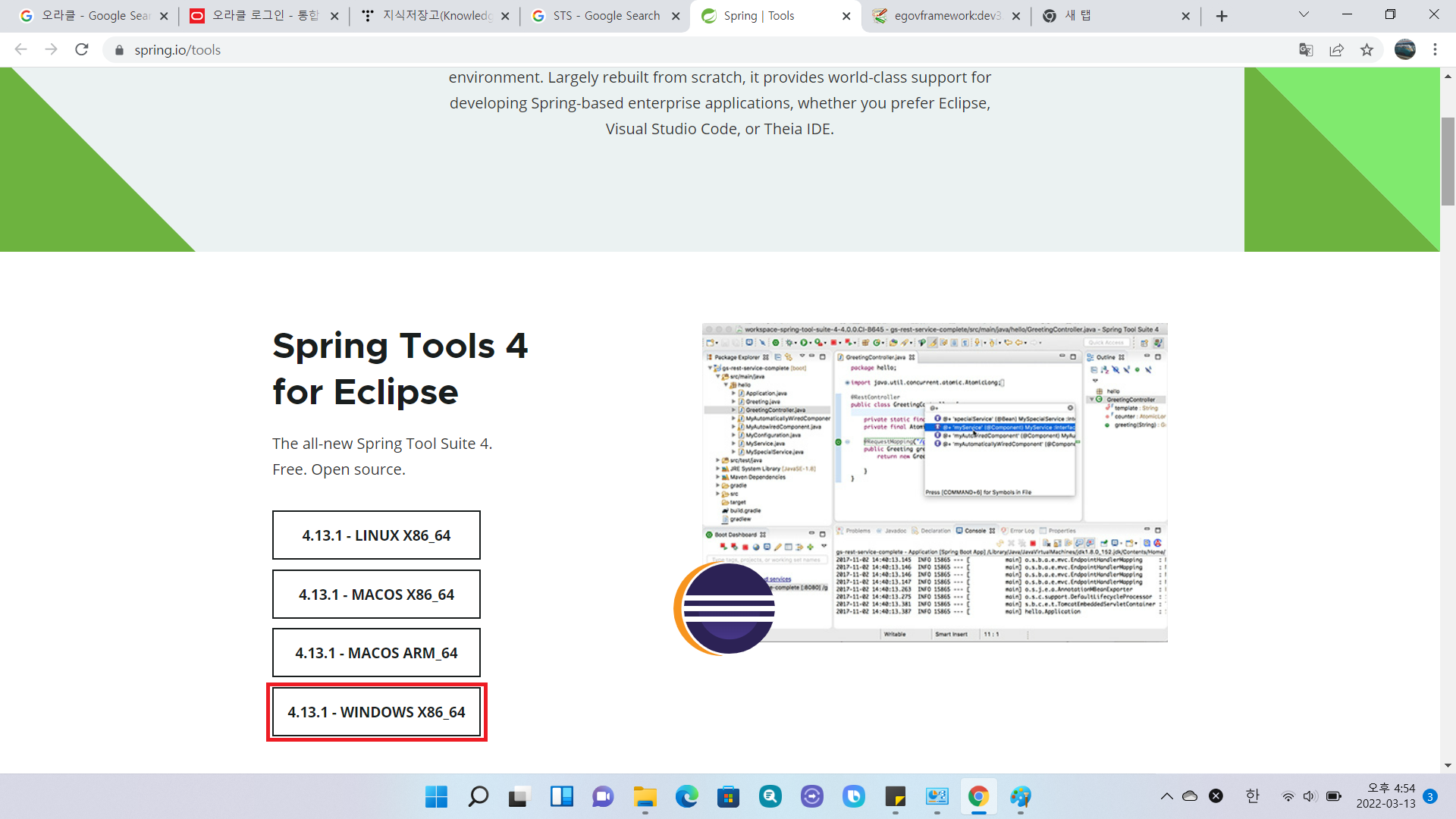Click the page vertical scrollbar thumb
Image resolution: width=1456 pixels, height=819 pixels.
[1448, 161]
